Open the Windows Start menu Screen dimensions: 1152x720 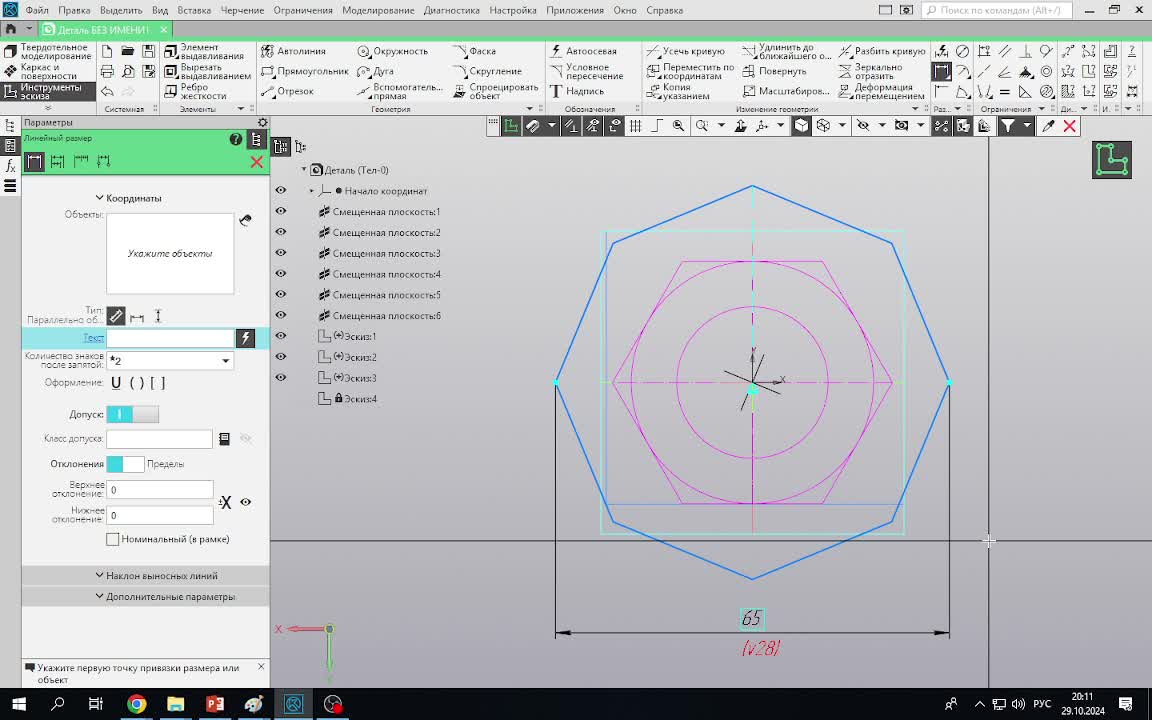pyautogui.click(x=19, y=704)
